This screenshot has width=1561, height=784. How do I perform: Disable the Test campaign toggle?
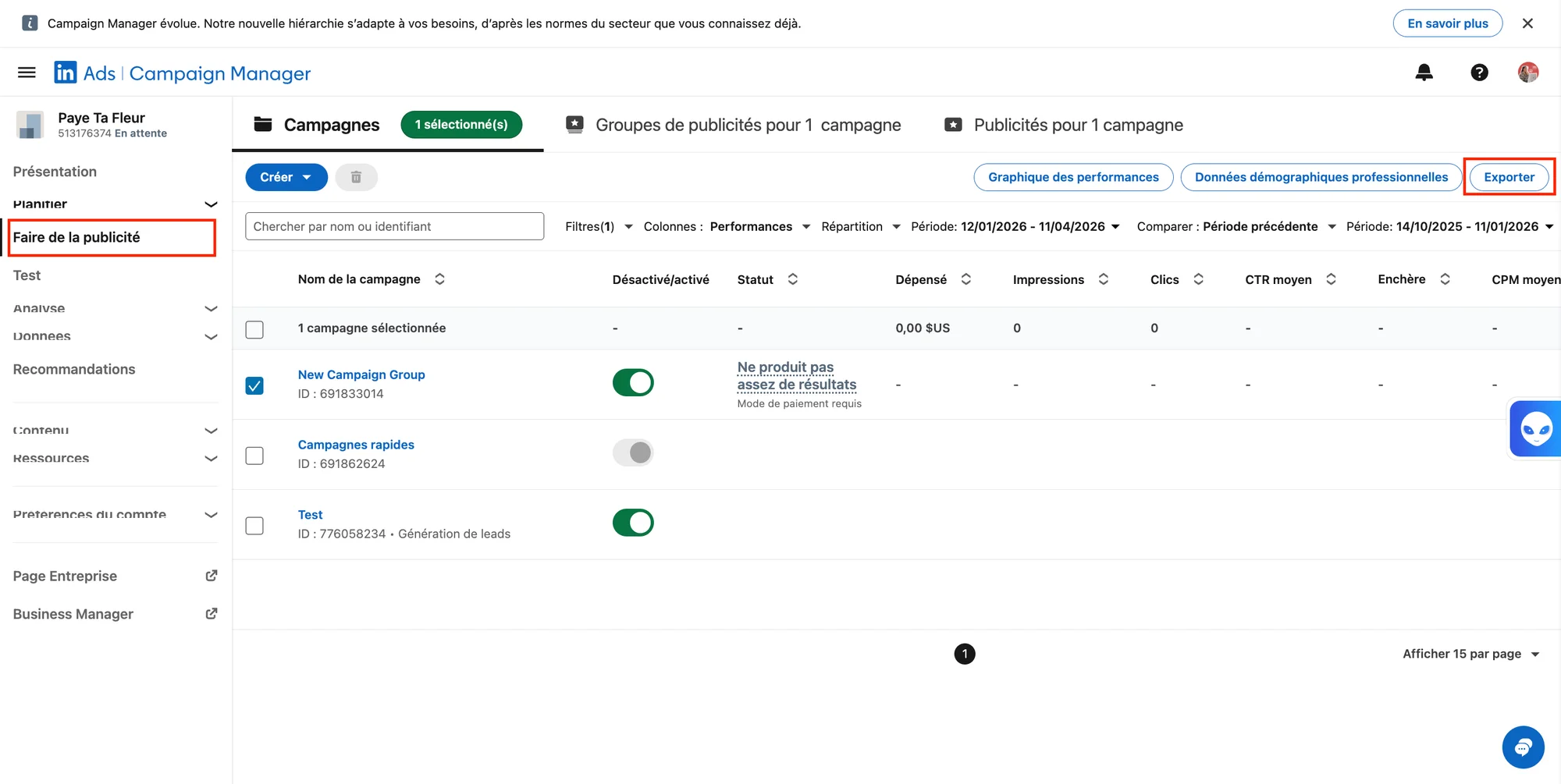point(633,523)
